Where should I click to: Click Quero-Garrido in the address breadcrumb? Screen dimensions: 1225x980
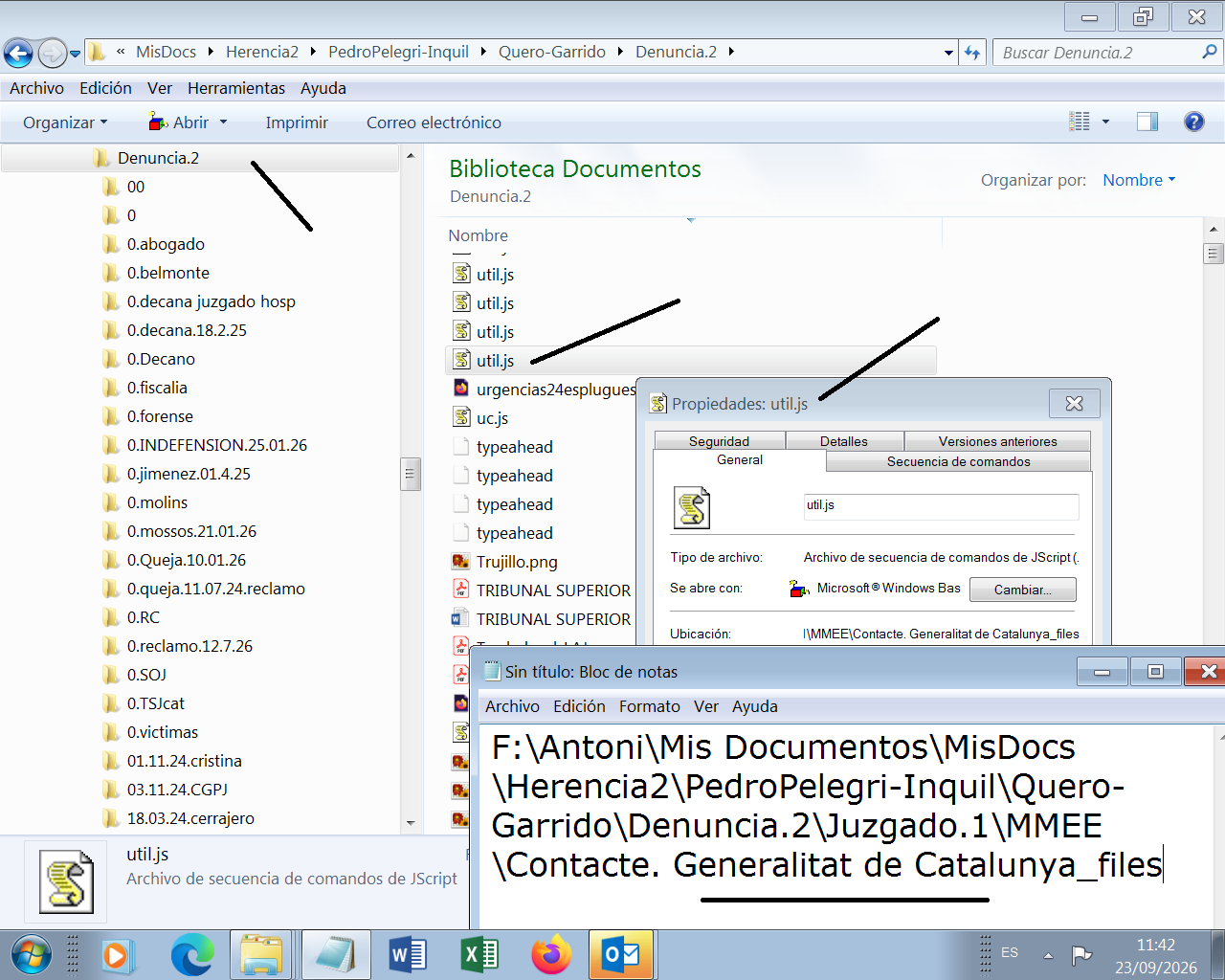pyautogui.click(x=551, y=52)
